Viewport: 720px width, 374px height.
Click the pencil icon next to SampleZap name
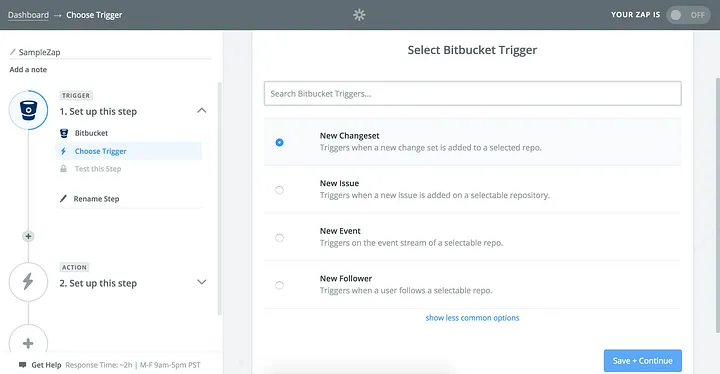tap(12, 52)
